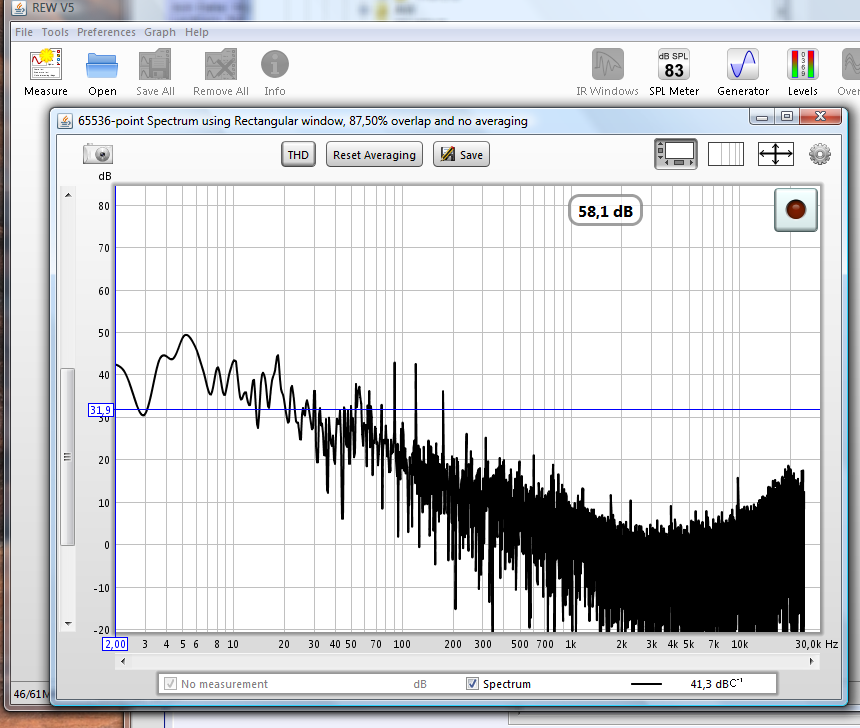Click the 31,9 dB cursor label
The width and height of the screenshot is (860, 728).
100,410
